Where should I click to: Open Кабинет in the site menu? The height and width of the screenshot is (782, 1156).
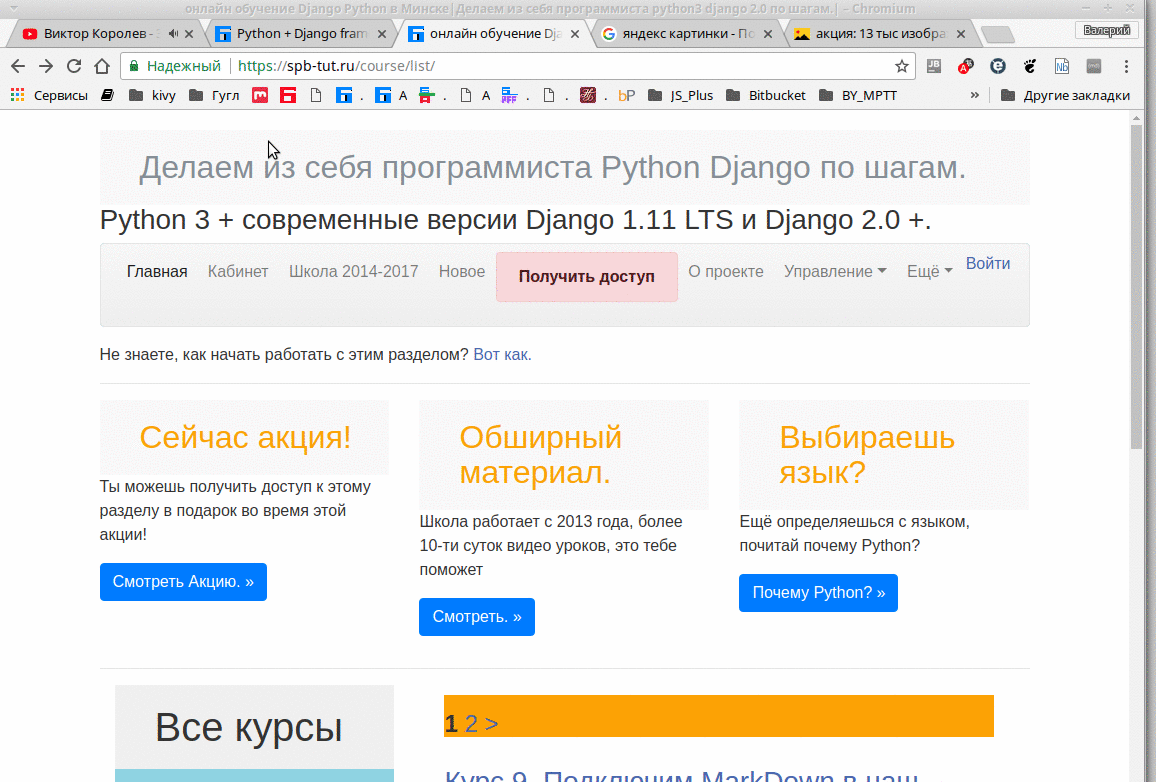pyautogui.click(x=238, y=271)
